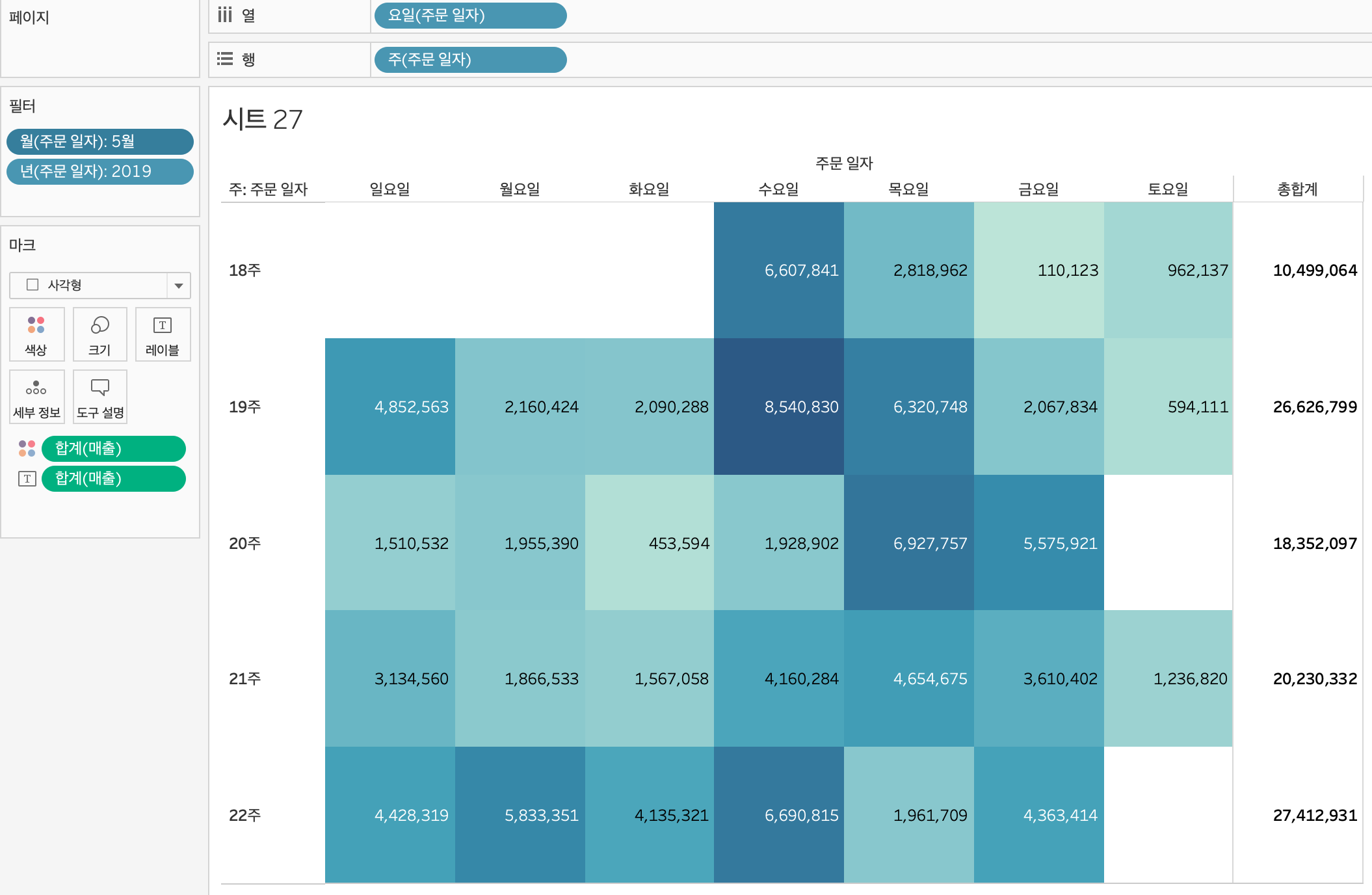Open the 세부 정보 (Detail) mark card
This screenshot has width=1372, height=895.
click(x=36, y=396)
